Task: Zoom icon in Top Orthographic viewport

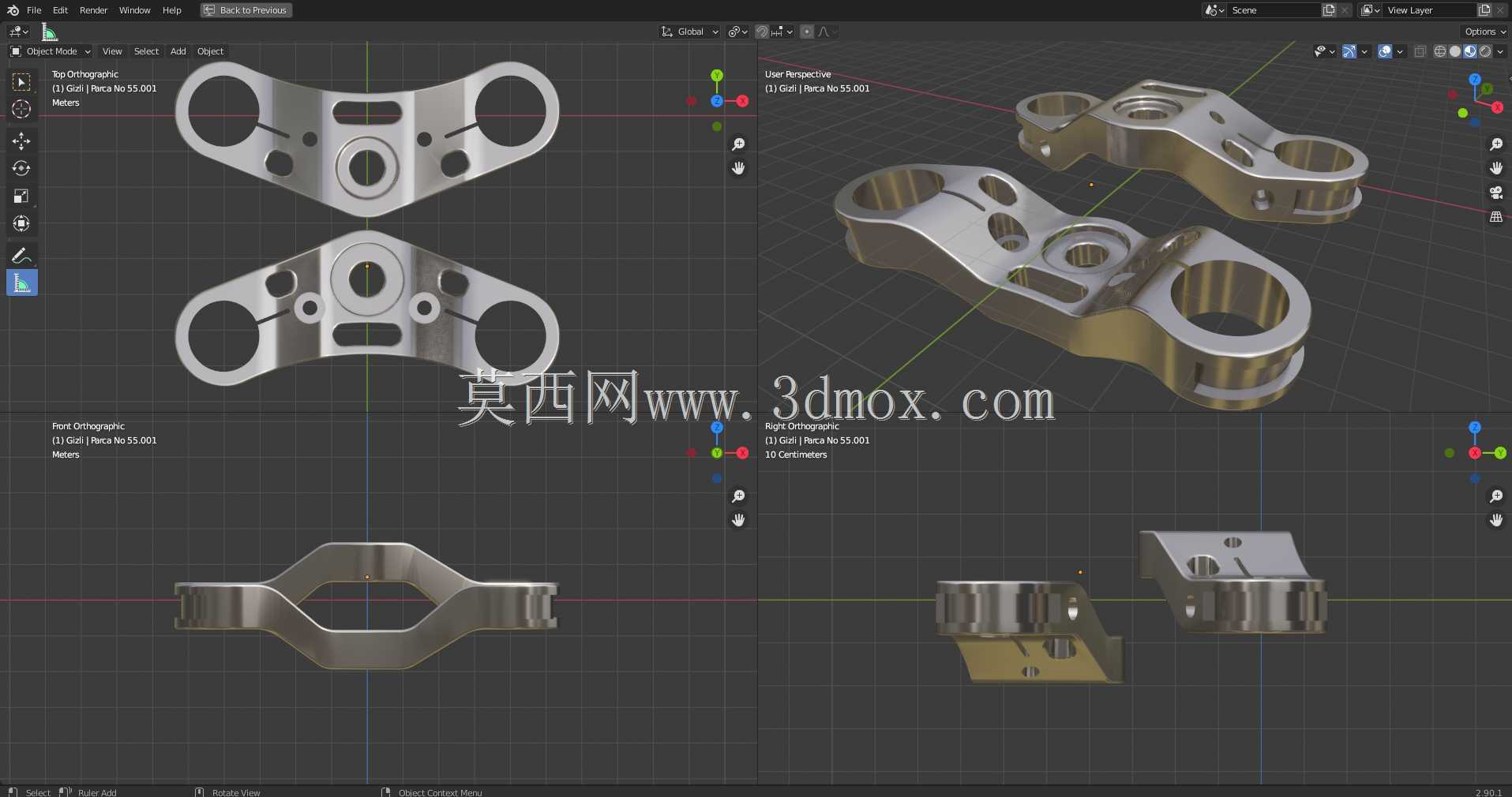Action: (x=738, y=144)
